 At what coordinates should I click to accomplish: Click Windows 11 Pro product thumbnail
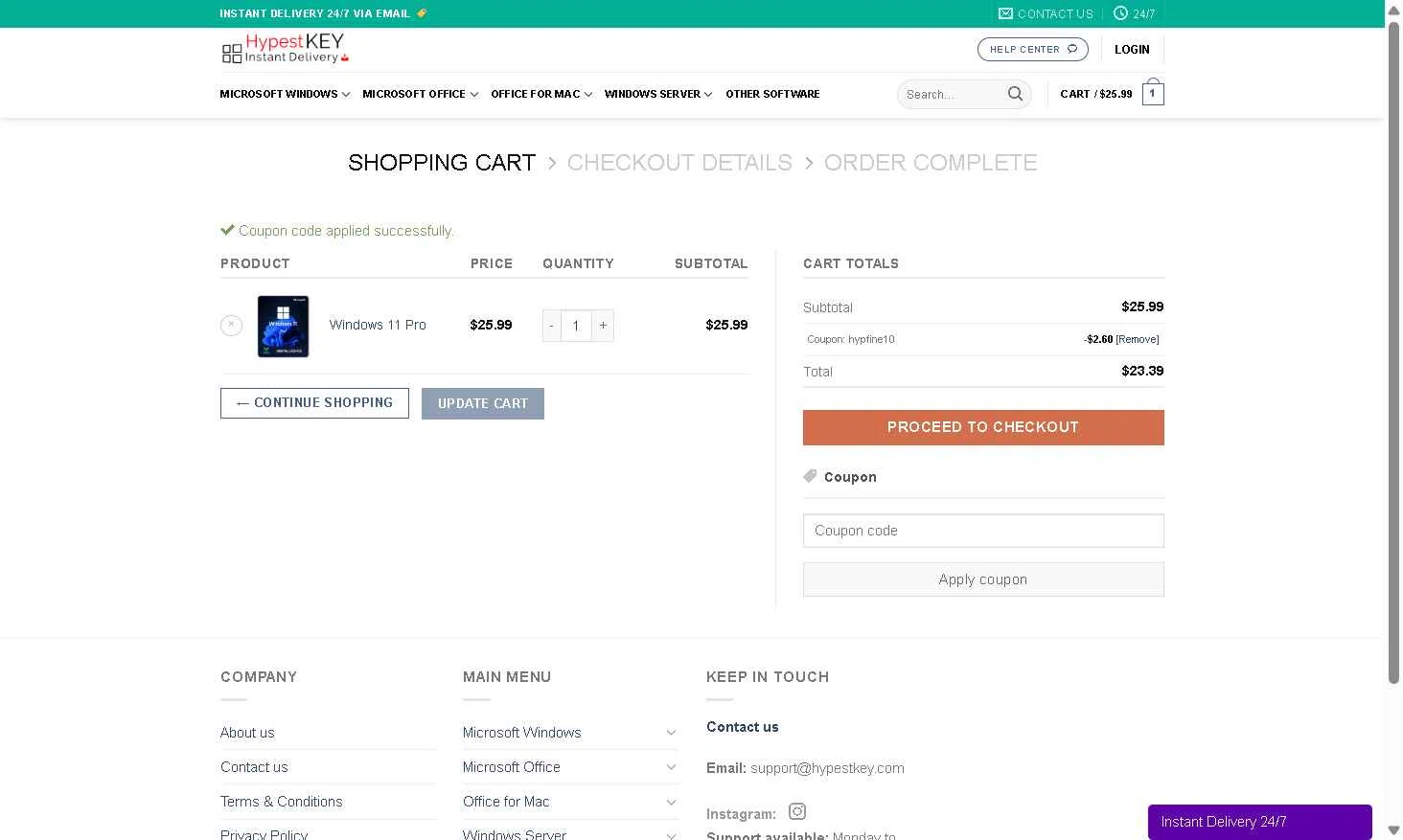[283, 326]
